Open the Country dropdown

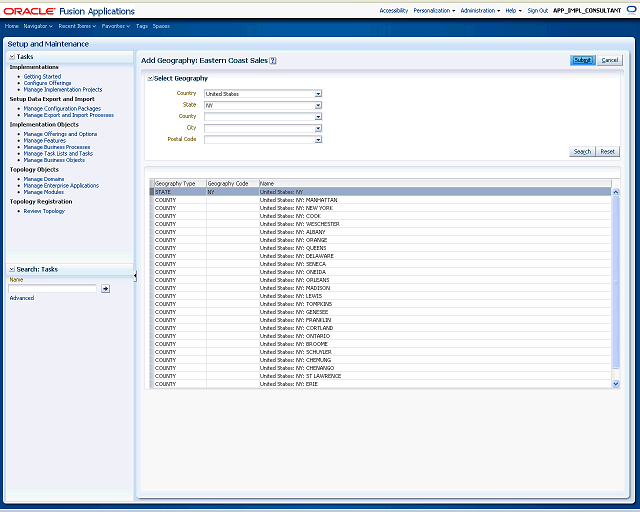318,94
